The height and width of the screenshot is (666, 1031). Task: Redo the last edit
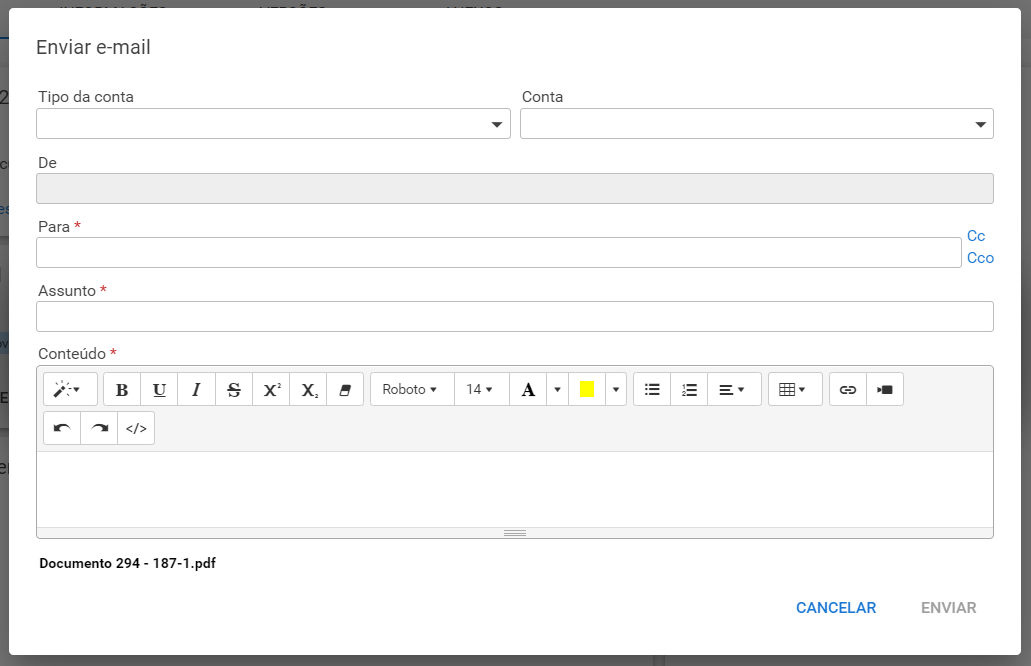click(x=99, y=428)
